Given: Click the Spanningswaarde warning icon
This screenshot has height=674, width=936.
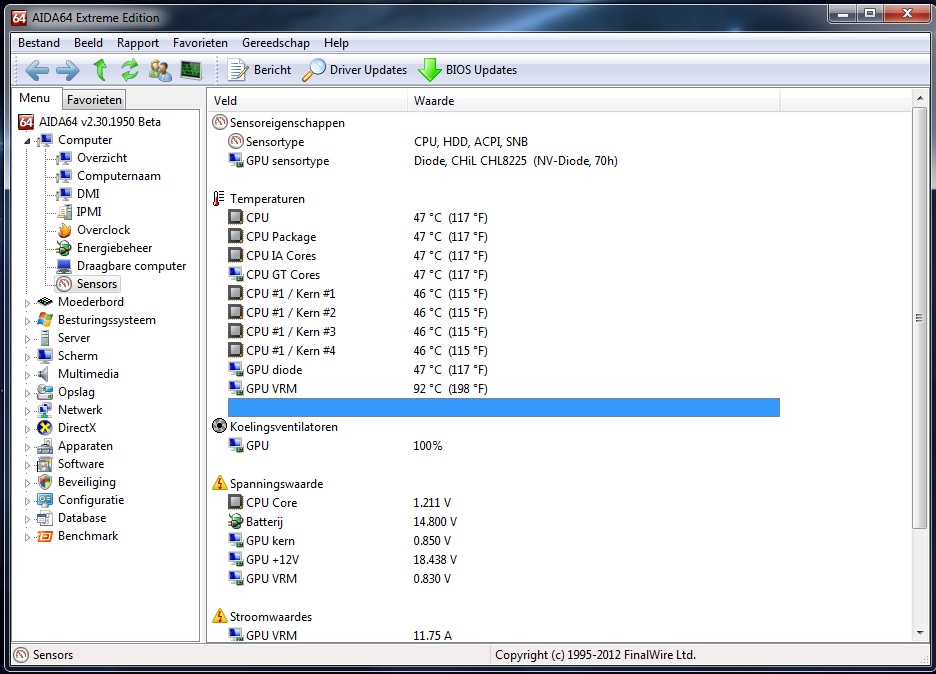Looking at the screenshot, I should point(220,483).
